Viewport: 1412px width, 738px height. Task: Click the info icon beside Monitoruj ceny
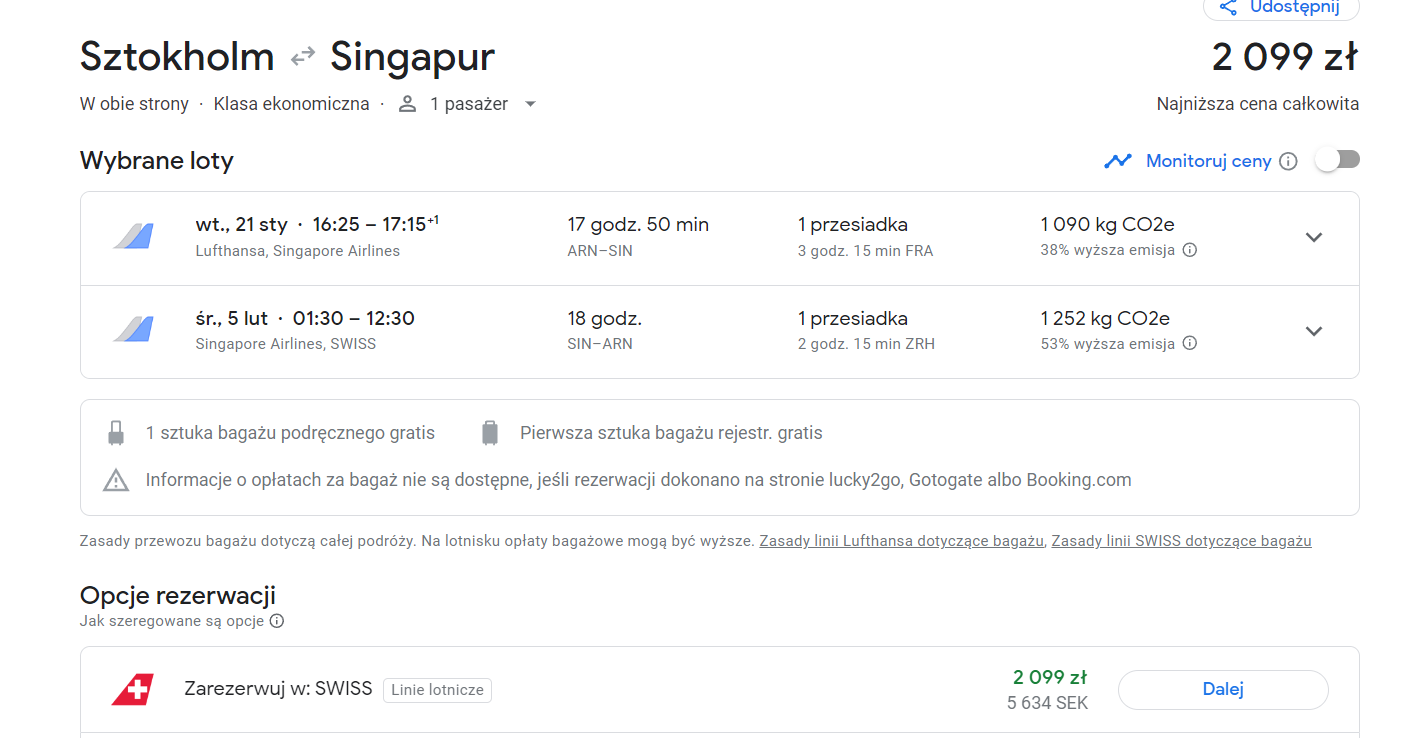pos(1288,161)
